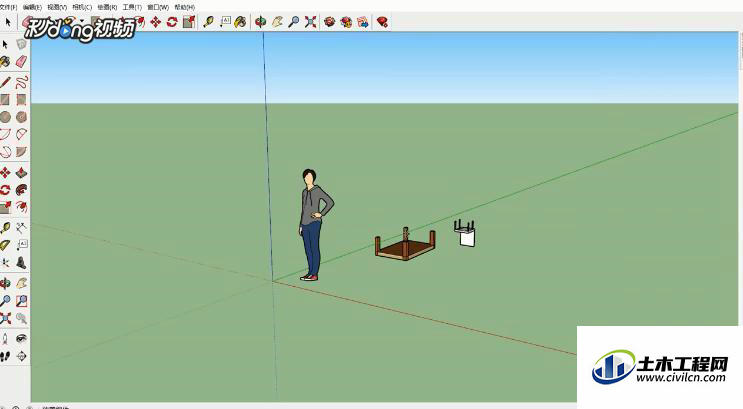
Task: Select the Position Camera tool
Action: pos(5,338)
